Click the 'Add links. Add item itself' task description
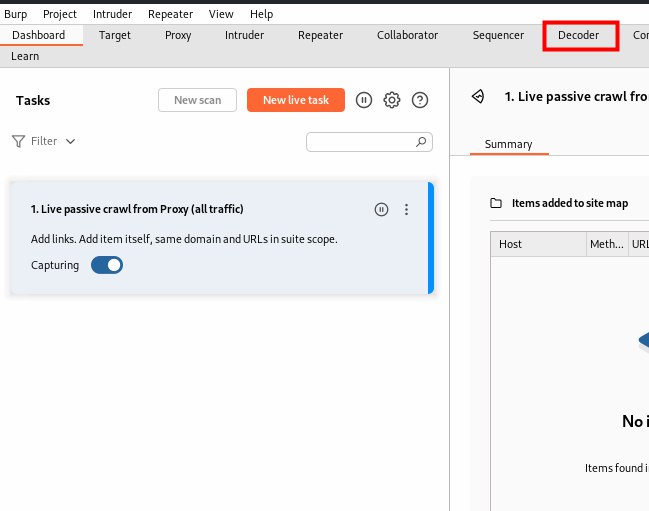The height and width of the screenshot is (511, 649). [184, 239]
